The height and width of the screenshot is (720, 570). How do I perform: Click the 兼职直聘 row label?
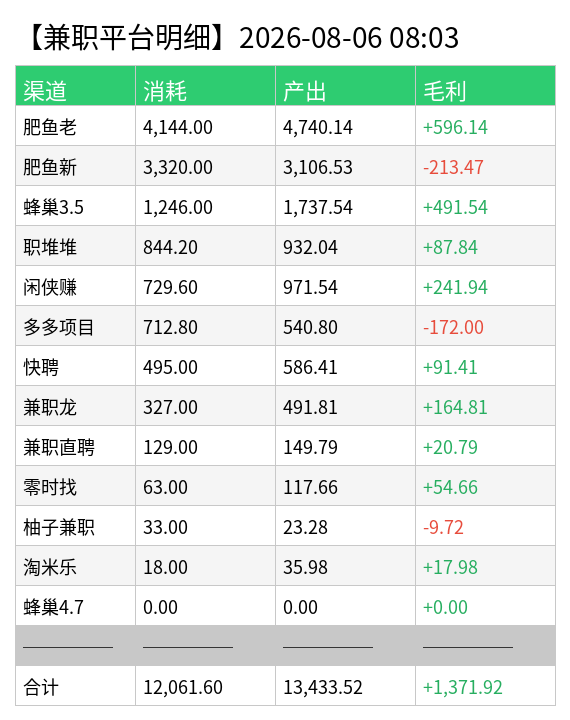tap(59, 447)
